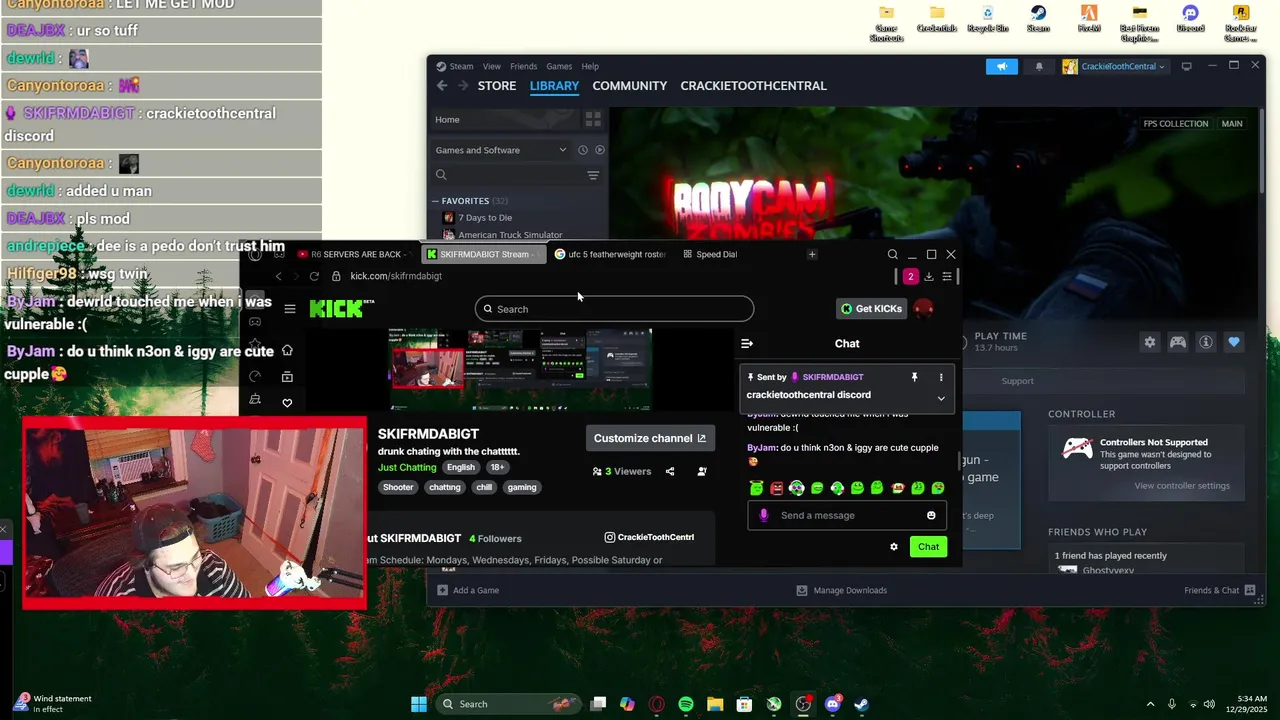Image resolution: width=1280 pixels, height=720 pixels.
Task: Open Spotify from the Windows taskbar
Action: coord(686,704)
